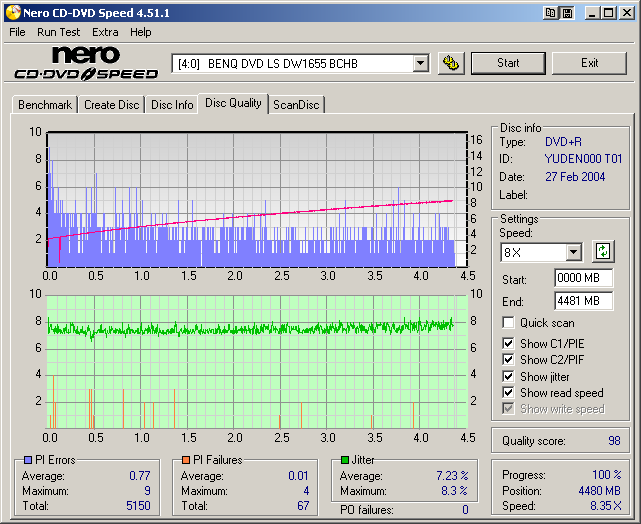
Task: Expand the drive selection dropdown arrow
Action: click(420, 64)
